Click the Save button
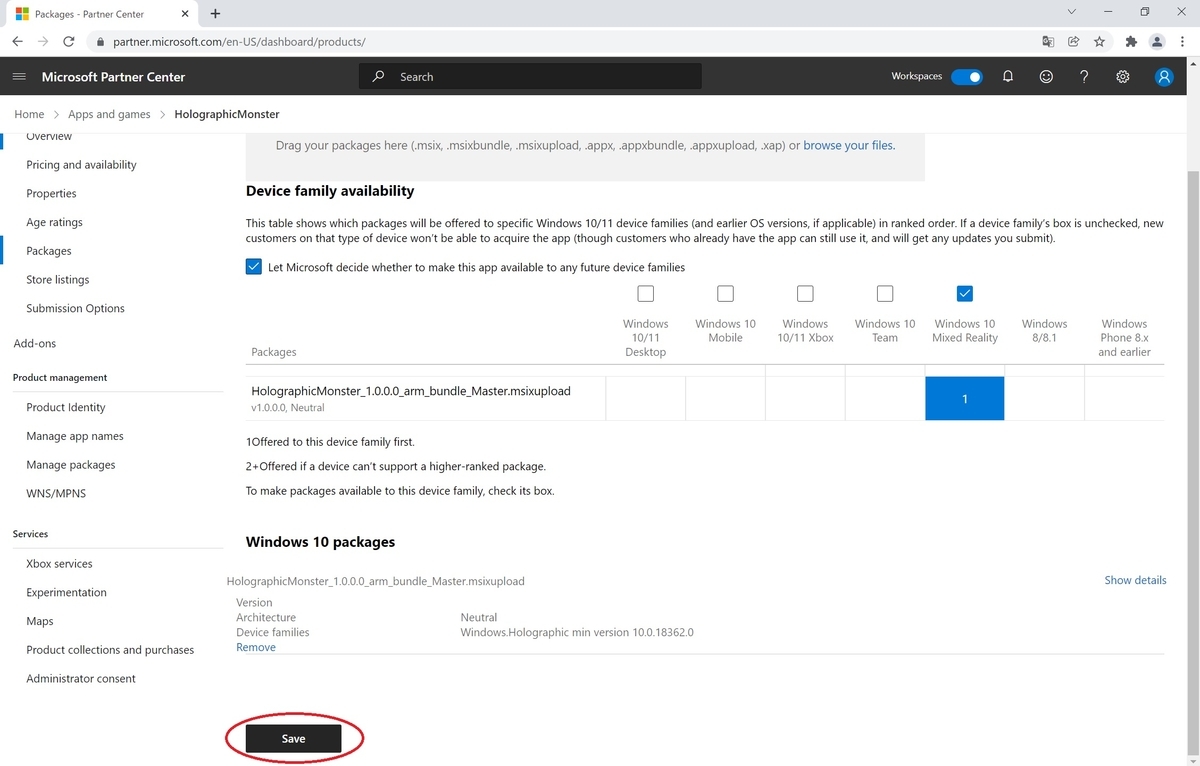Screen dimensions: 1200x766 (294, 739)
